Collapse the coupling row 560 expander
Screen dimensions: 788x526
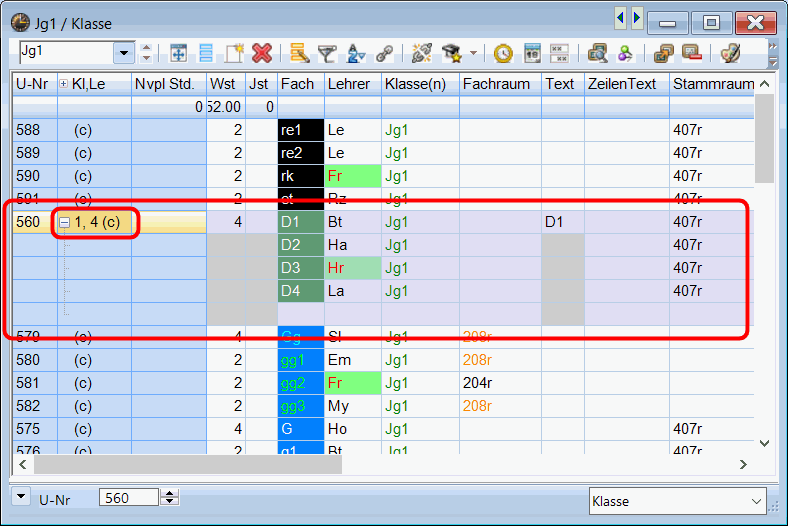[64, 222]
